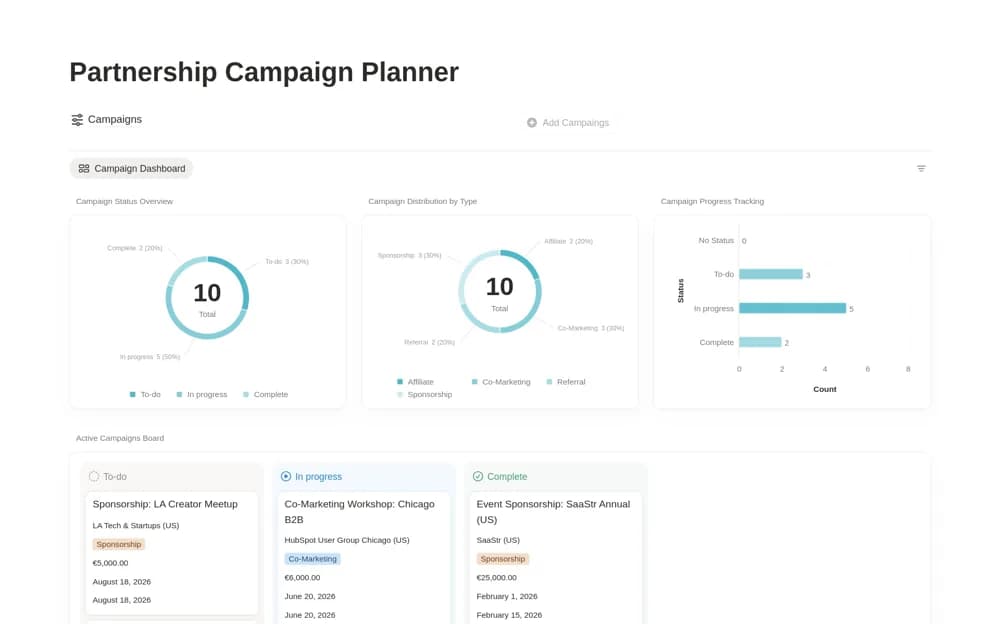Click the To-do column header
This screenshot has height=624, width=1000.
[x=108, y=477]
